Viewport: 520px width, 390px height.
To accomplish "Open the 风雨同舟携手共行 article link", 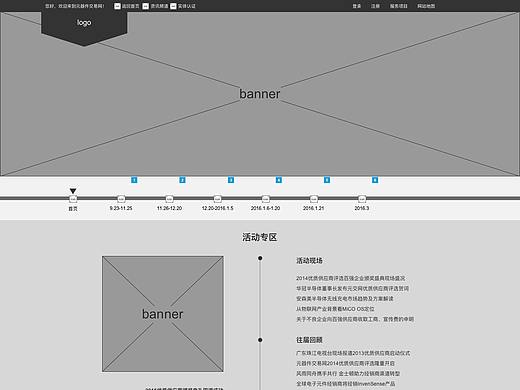I will click(348, 374).
